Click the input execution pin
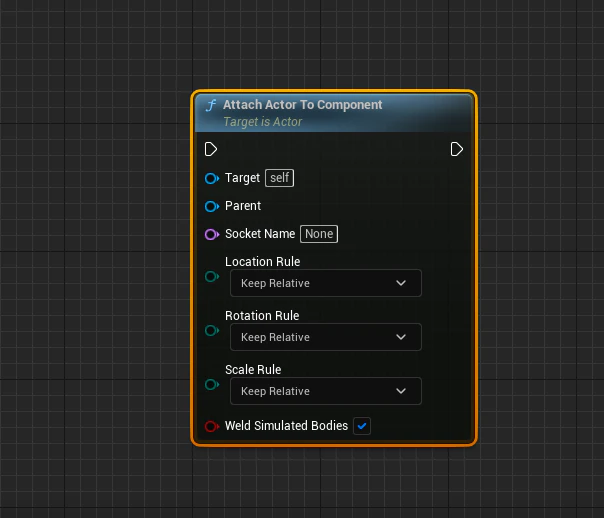 pyautogui.click(x=211, y=149)
